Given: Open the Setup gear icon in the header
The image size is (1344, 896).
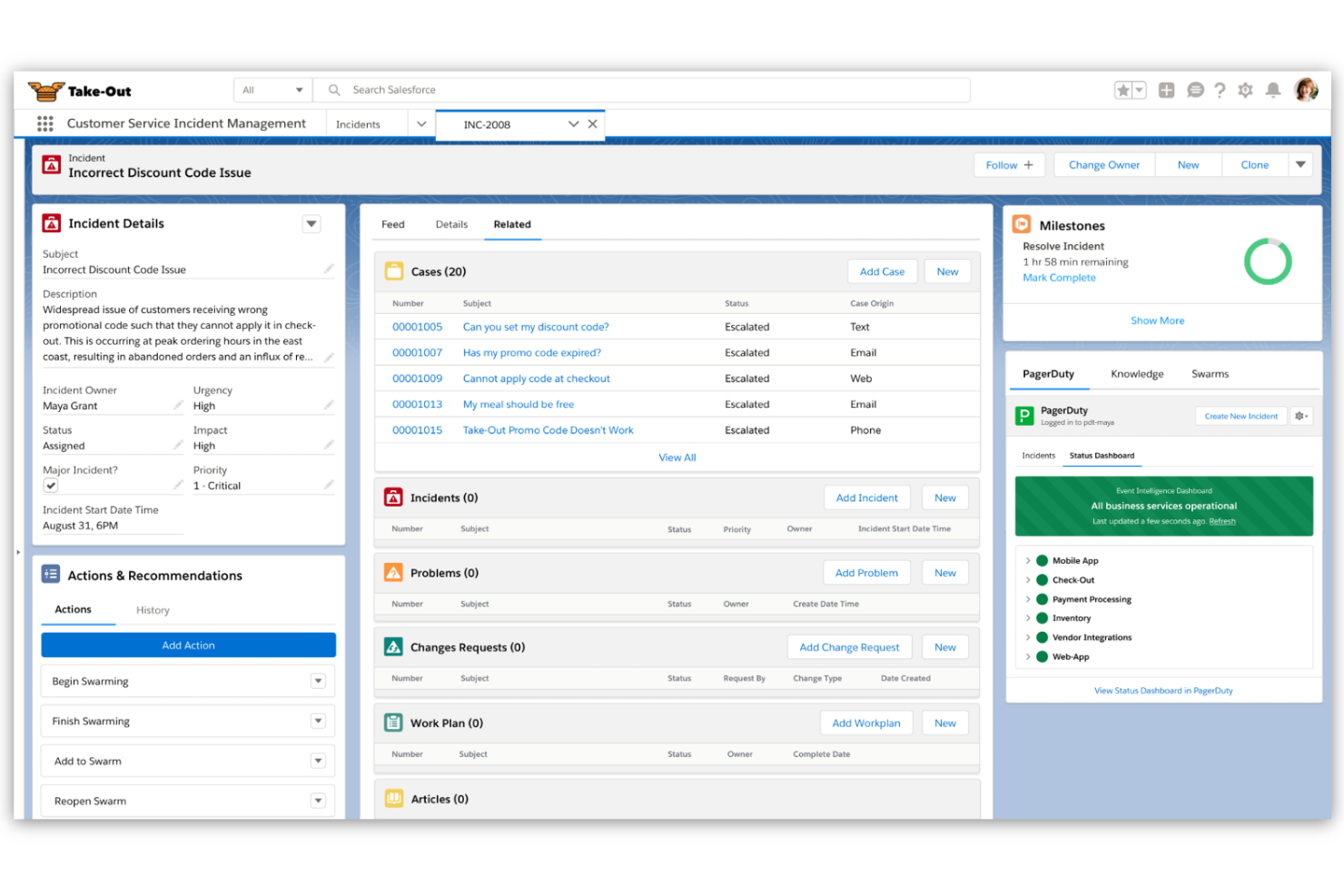Looking at the screenshot, I should click(x=1246, y=90).
